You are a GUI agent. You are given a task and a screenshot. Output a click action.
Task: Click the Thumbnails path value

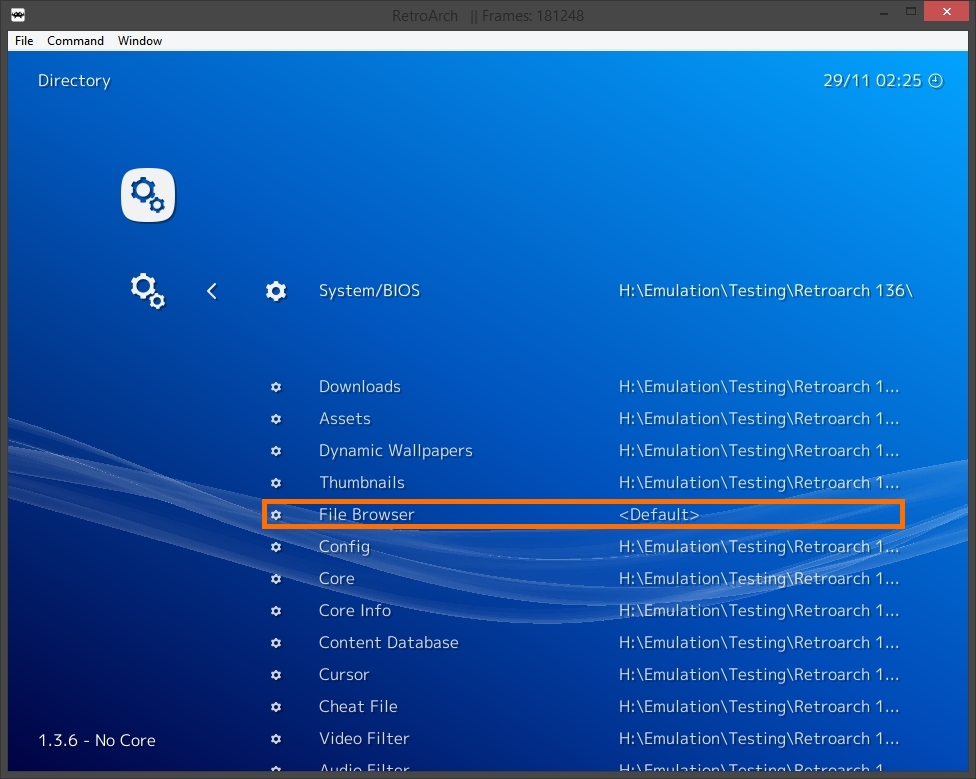[759, 483]
